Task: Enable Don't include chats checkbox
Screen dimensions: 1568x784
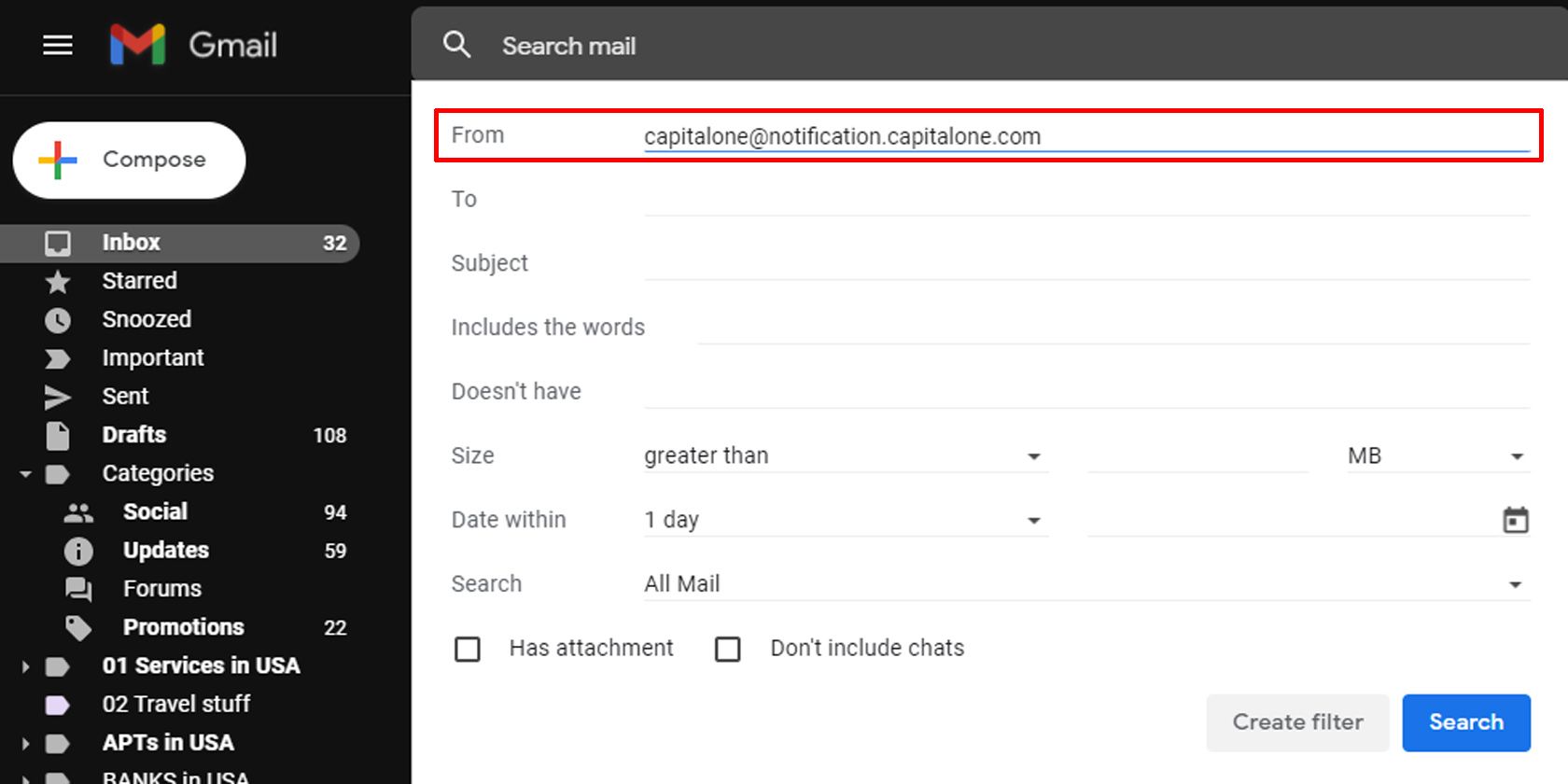Action: [728, 649]
